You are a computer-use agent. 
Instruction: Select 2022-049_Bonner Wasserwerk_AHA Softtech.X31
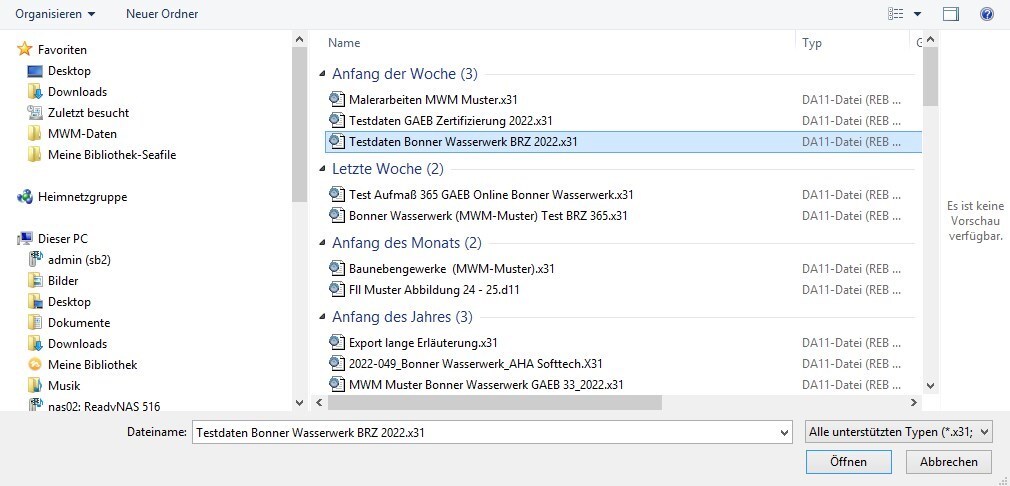pyautogui.click(x=476, y=364)
